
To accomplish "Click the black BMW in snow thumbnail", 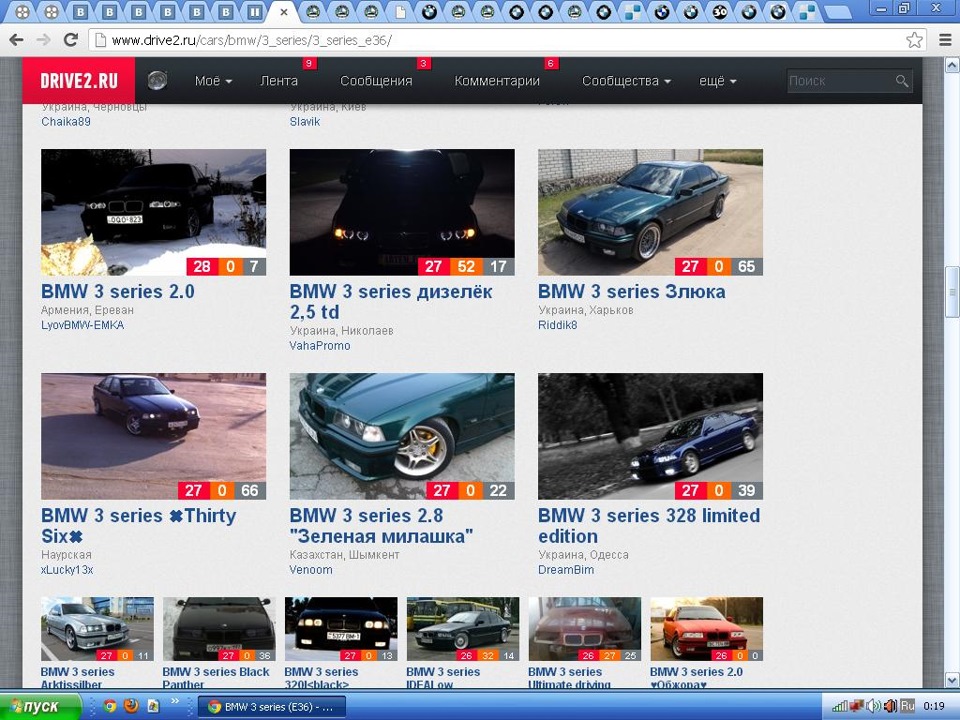I will tap(153, 212).
